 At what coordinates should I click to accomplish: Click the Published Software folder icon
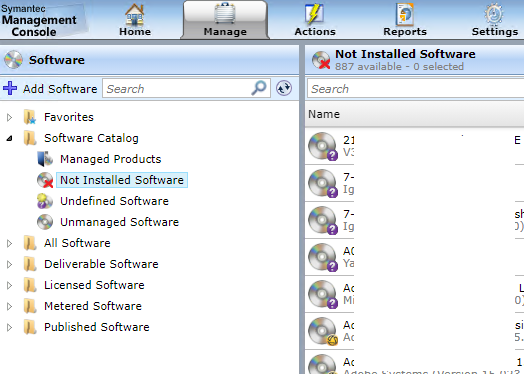click(30, 327)
